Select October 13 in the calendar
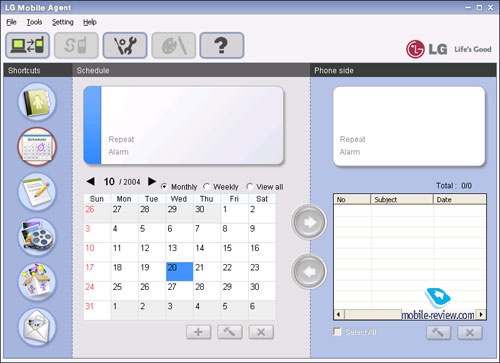Image resolution: width=500 pixels, height=363 pixels. pyautogui.click(x=179, y=252)
